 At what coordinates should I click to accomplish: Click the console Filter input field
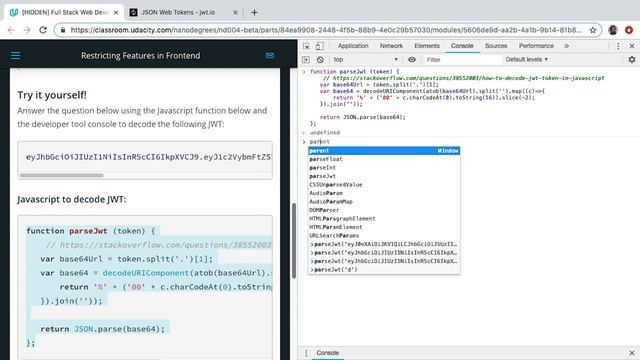coord(462,60)
